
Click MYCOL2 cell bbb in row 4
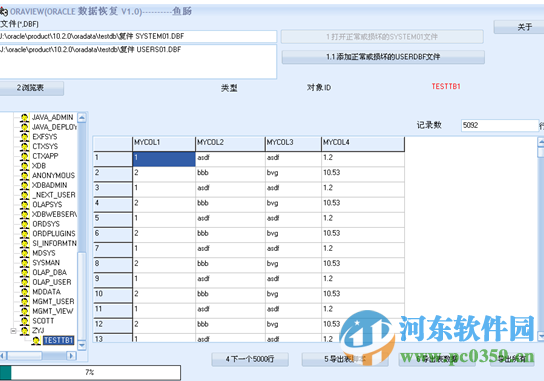(230, 204)
